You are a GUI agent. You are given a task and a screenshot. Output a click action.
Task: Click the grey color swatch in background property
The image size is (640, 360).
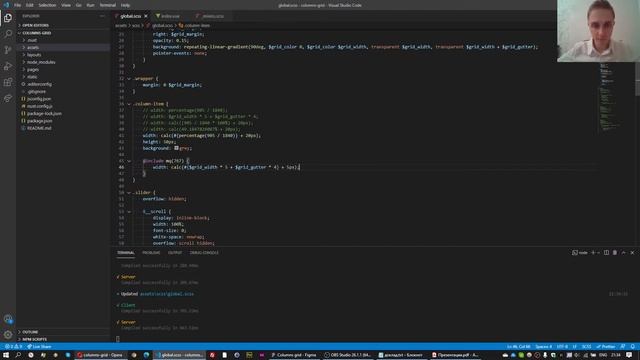[x=176, y=148]
